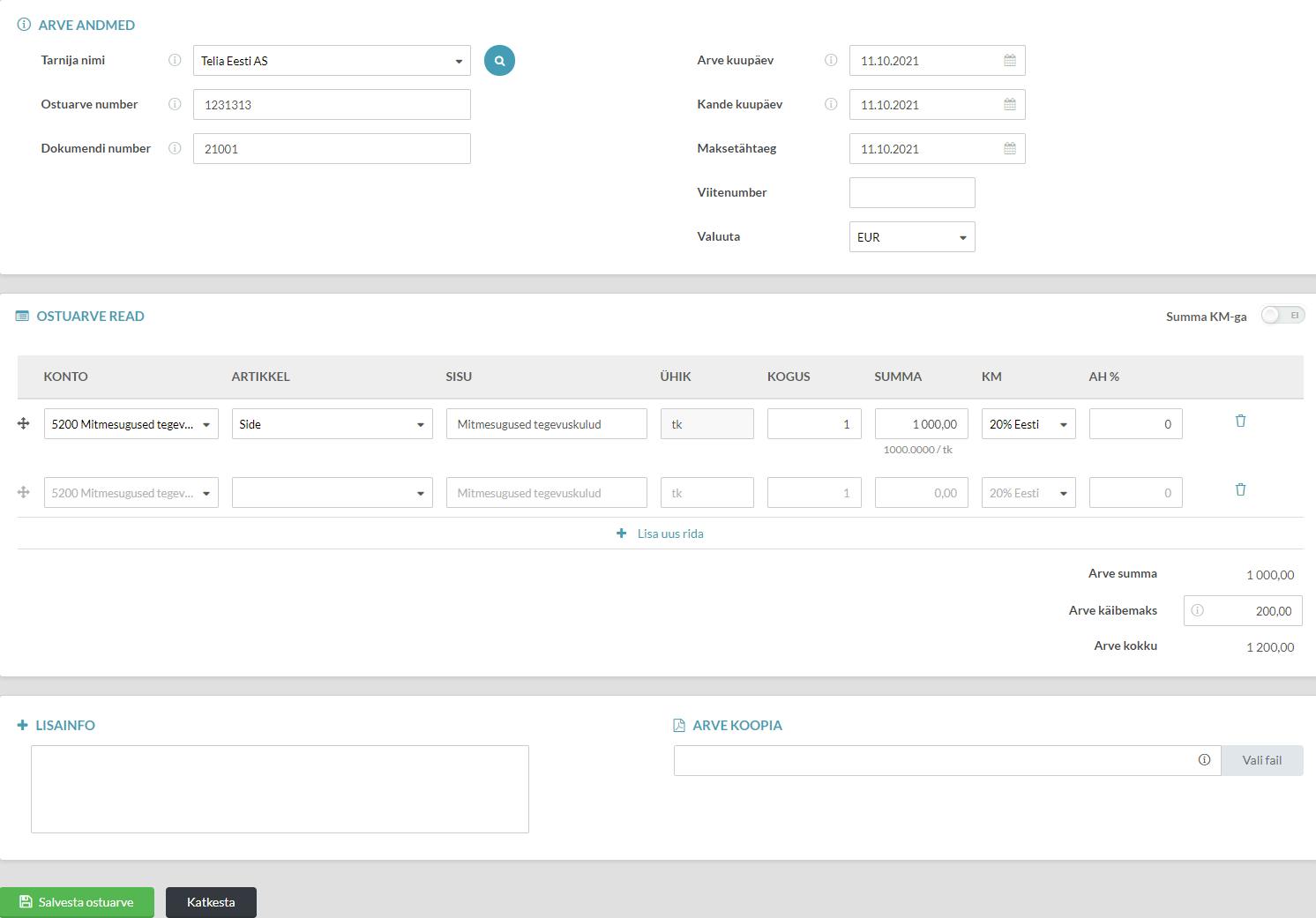Viewport: 1316px width, 918px height.
Task: Click the Arve kokku total 1 200,00
Action: tap(1270, 647)
